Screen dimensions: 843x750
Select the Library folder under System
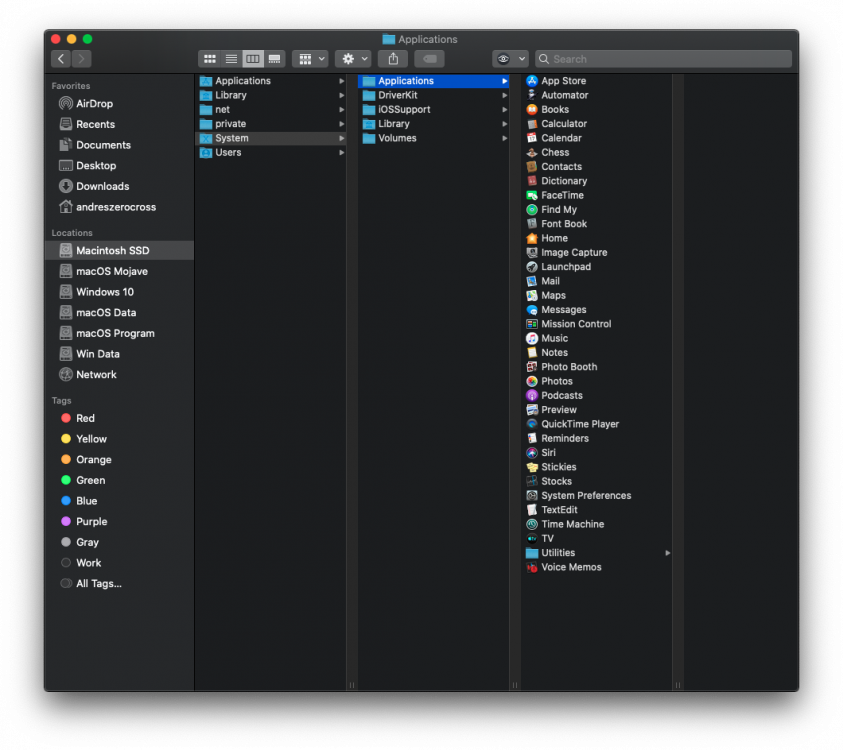(x=433, y=124)
